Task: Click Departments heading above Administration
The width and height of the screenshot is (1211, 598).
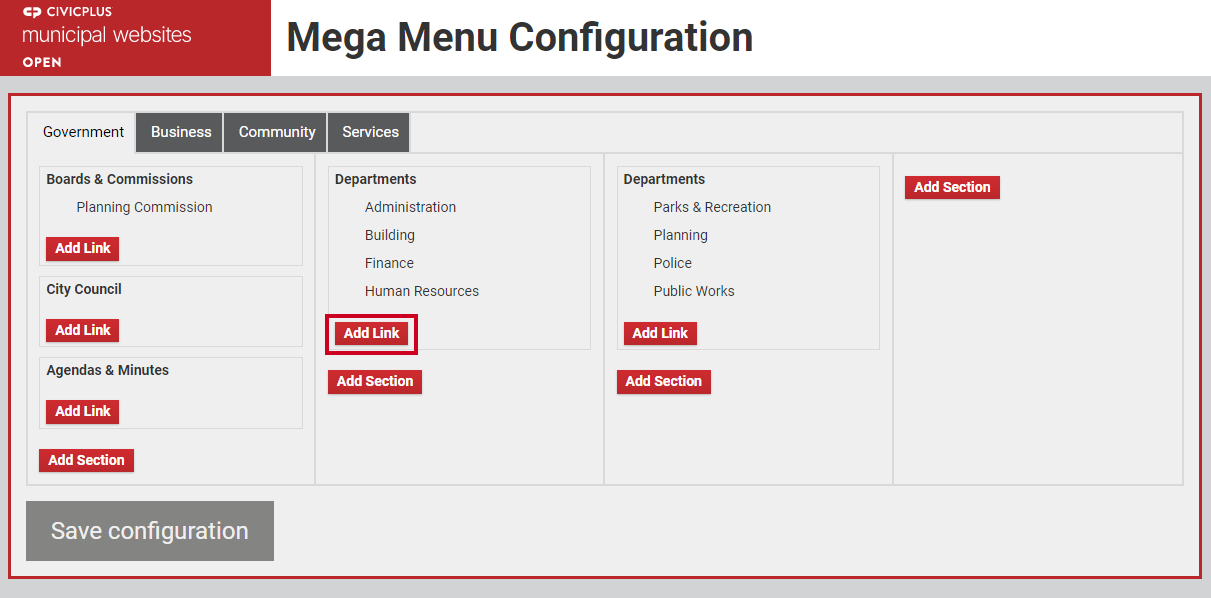Action: coord(376,179)
